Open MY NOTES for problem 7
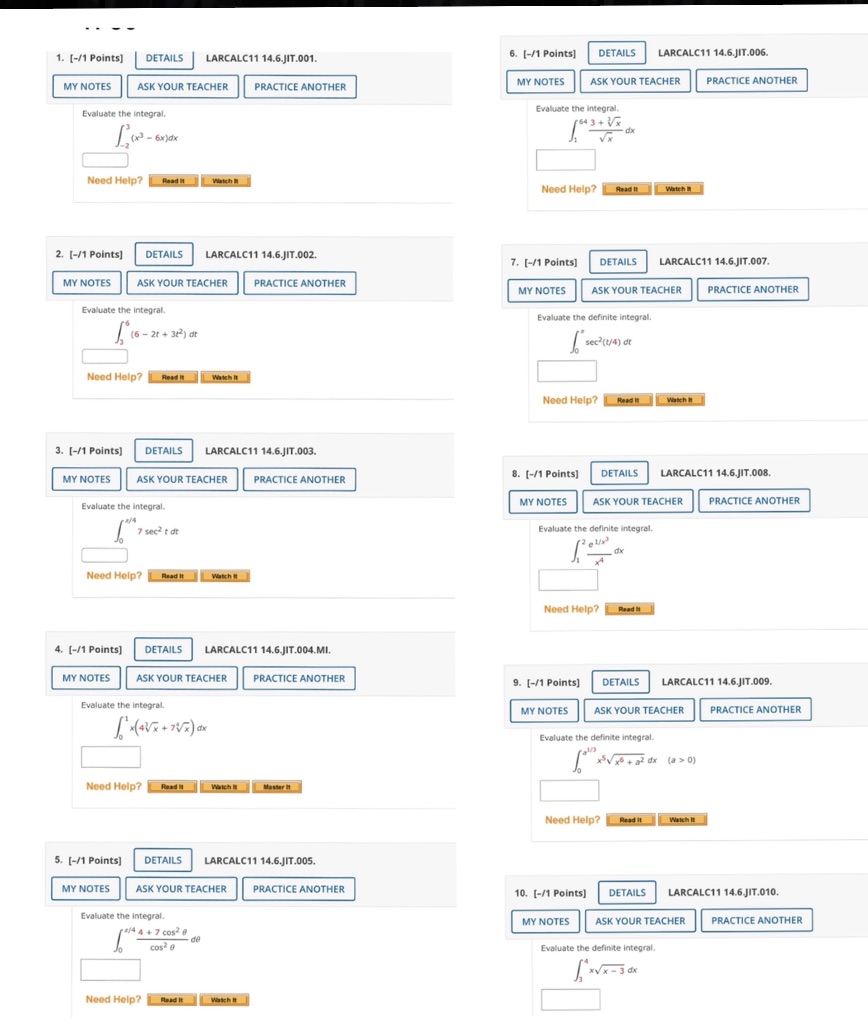The height and width of the screenshot is (1031, 868). 542,289
